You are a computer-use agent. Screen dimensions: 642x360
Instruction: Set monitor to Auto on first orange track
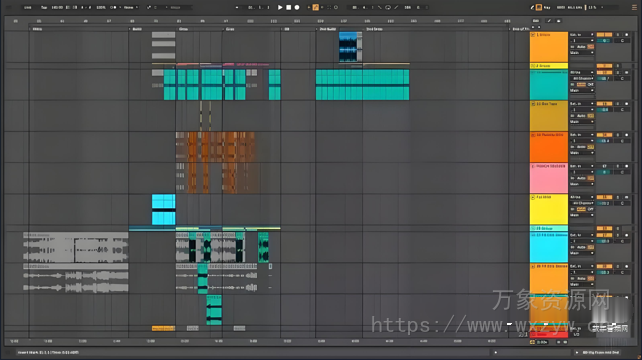coord(581,47)
